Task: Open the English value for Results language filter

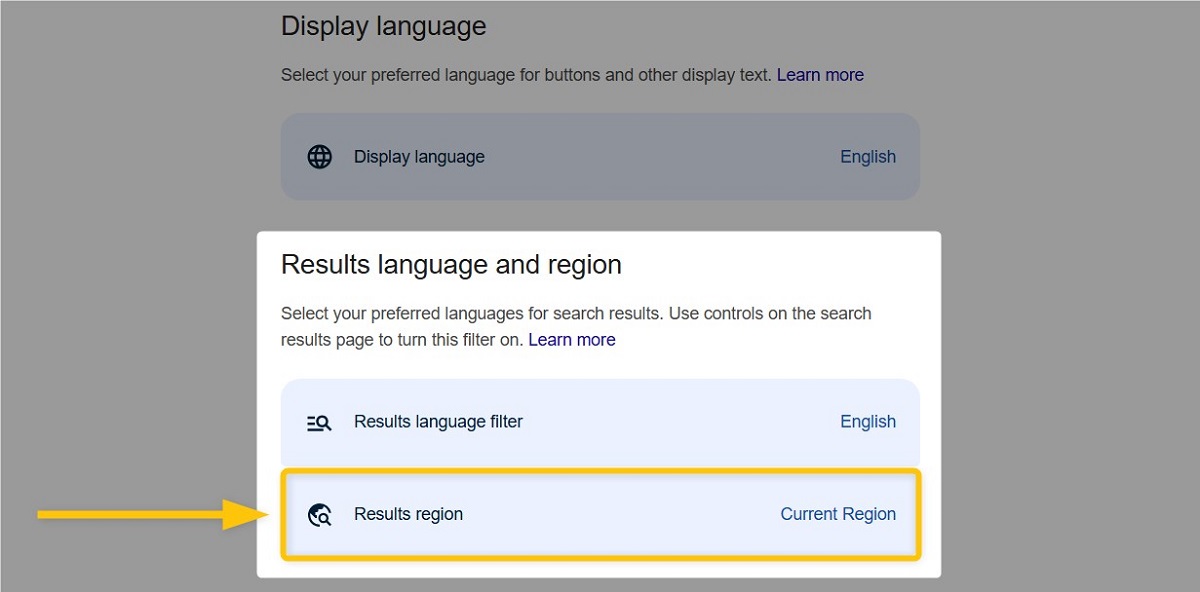Action: [868, 422]
